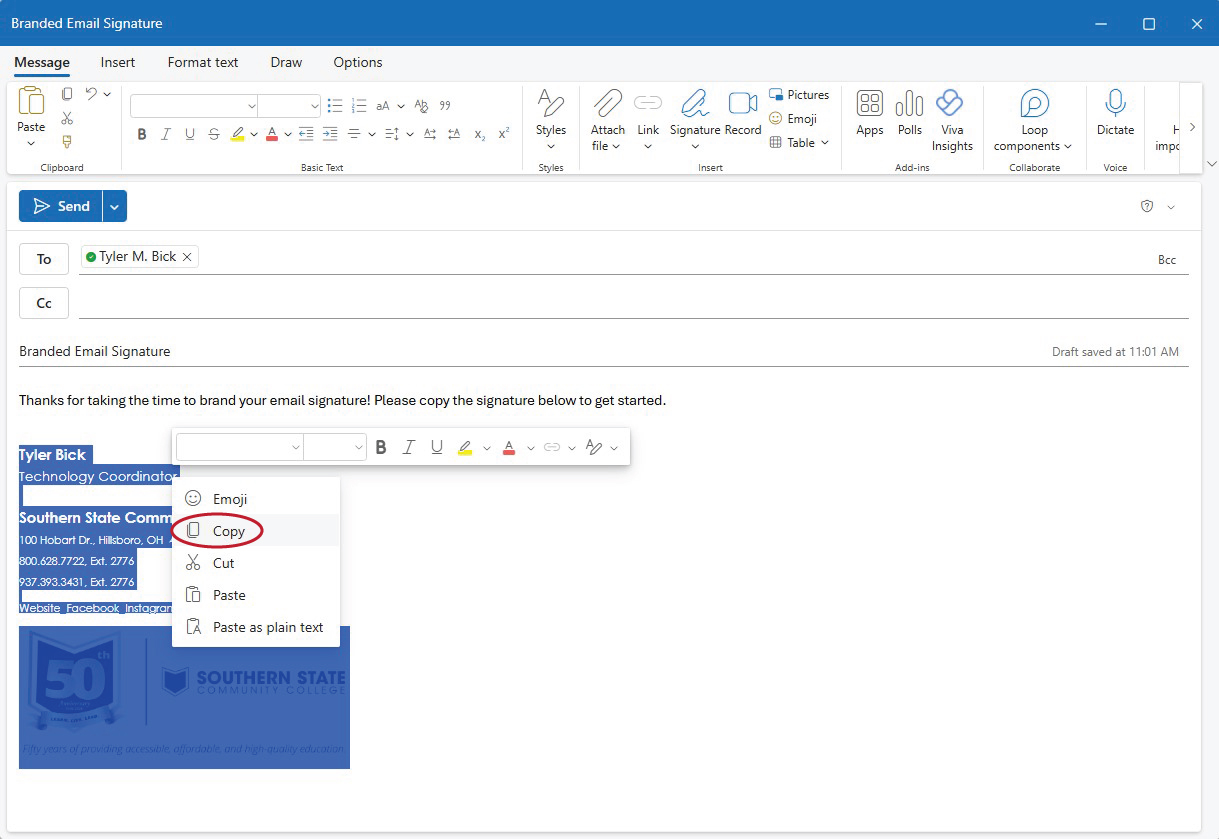Open Viva Insights add-in
The width and height of the screenshot is (1219, 839).
coord(950,103)
